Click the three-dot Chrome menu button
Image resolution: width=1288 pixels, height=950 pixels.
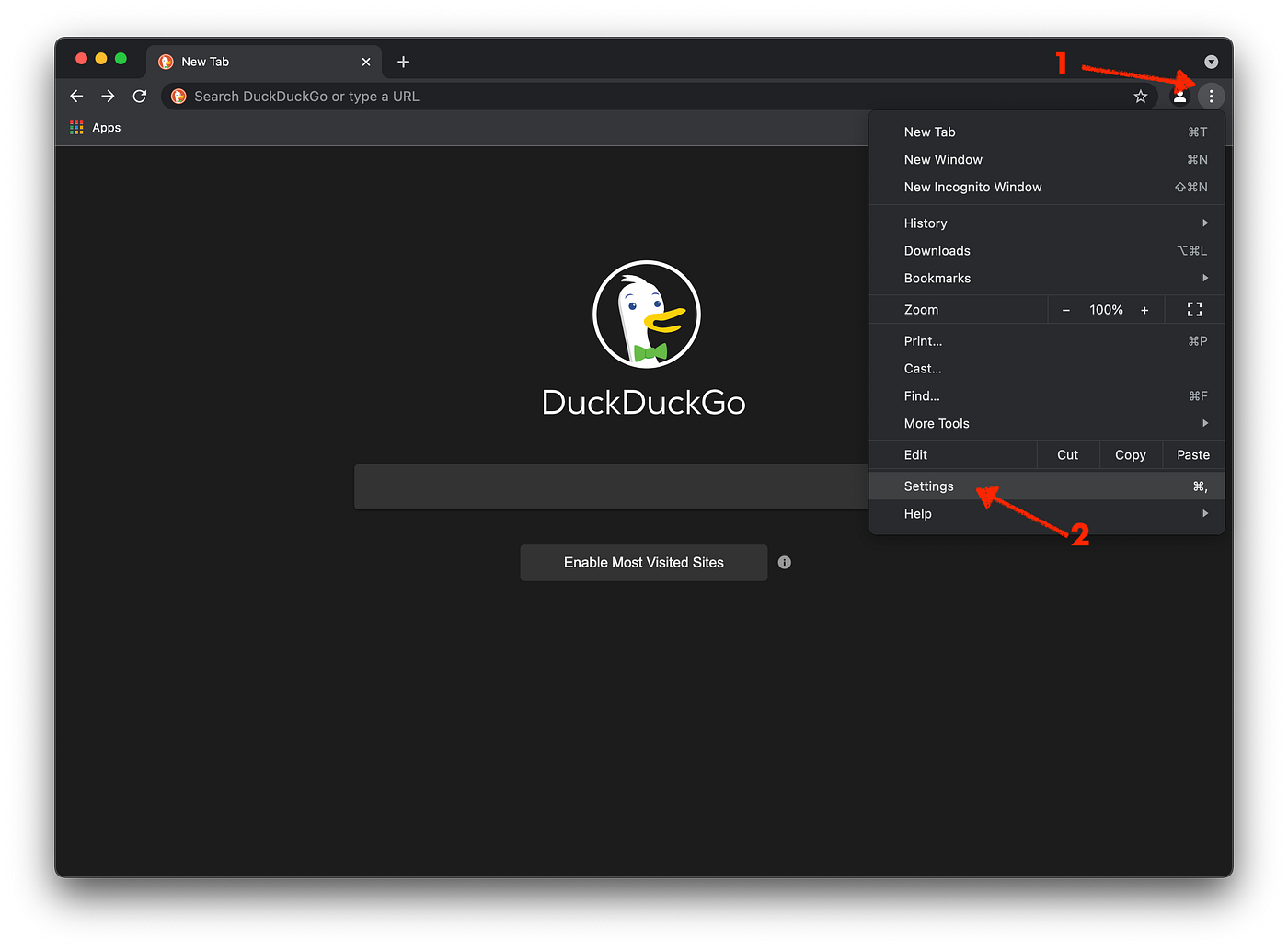[x=1211, y=97]
